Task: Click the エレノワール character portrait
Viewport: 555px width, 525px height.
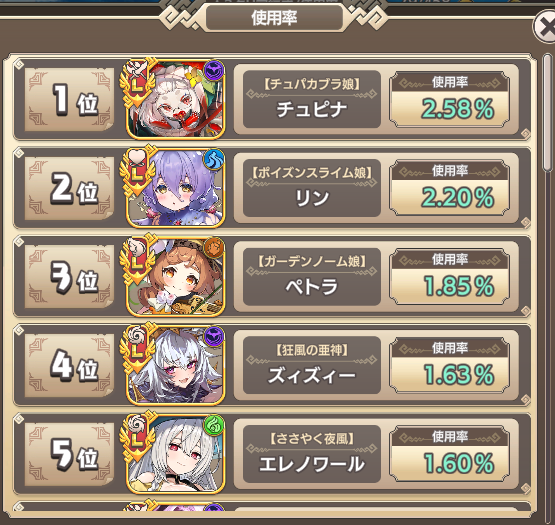Action: [x=175, y=454]
